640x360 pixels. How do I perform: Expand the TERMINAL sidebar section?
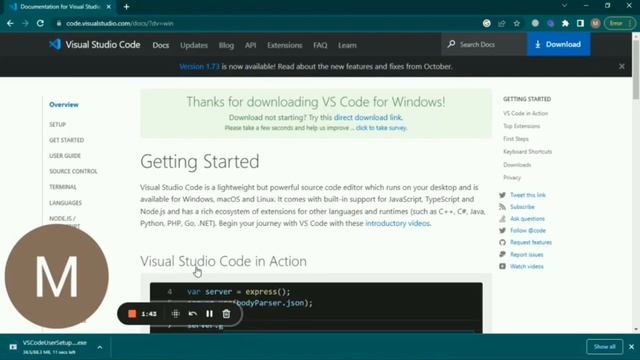coord(63,187)
